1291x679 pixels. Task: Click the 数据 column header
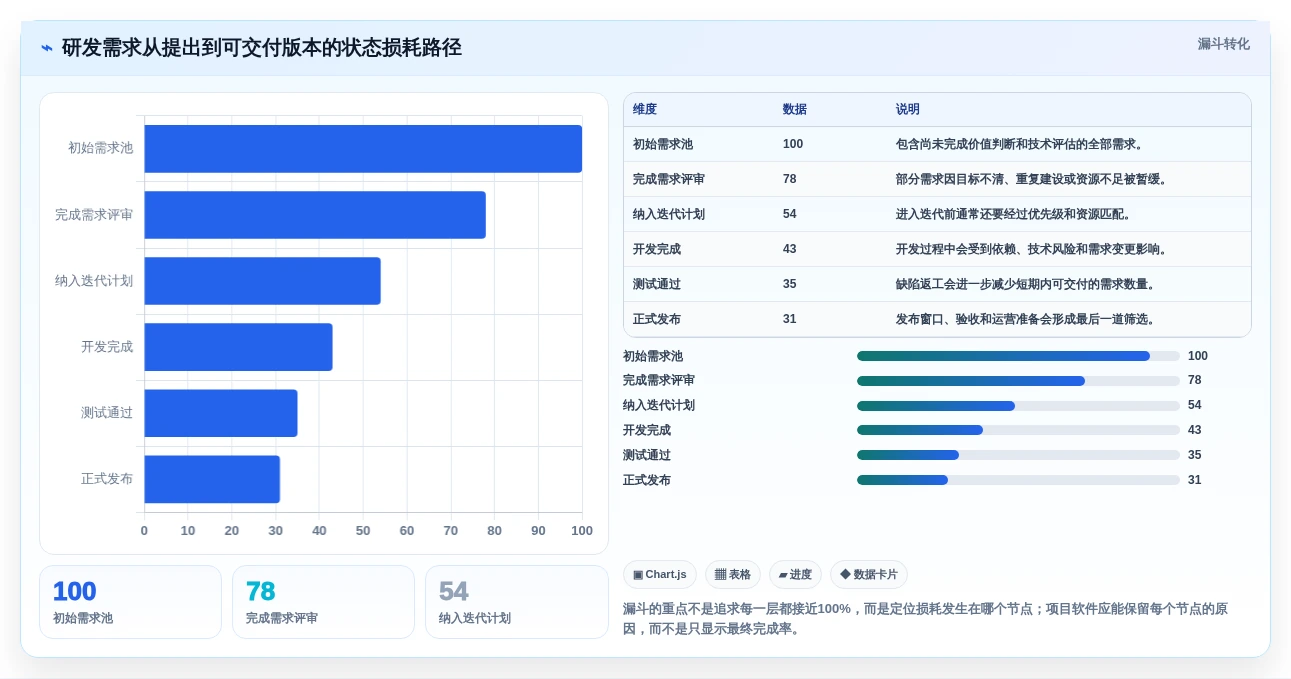tap(795, 109)
